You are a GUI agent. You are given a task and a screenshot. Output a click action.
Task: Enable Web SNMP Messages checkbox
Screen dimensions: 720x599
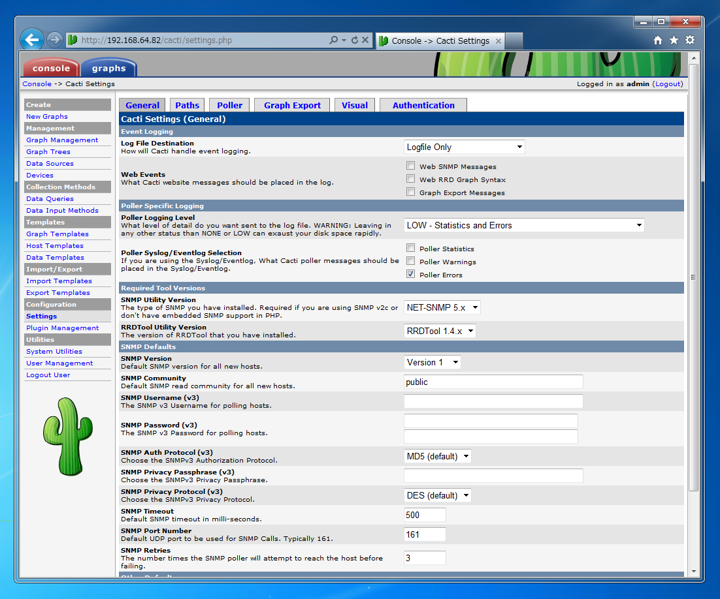(411, 166)
